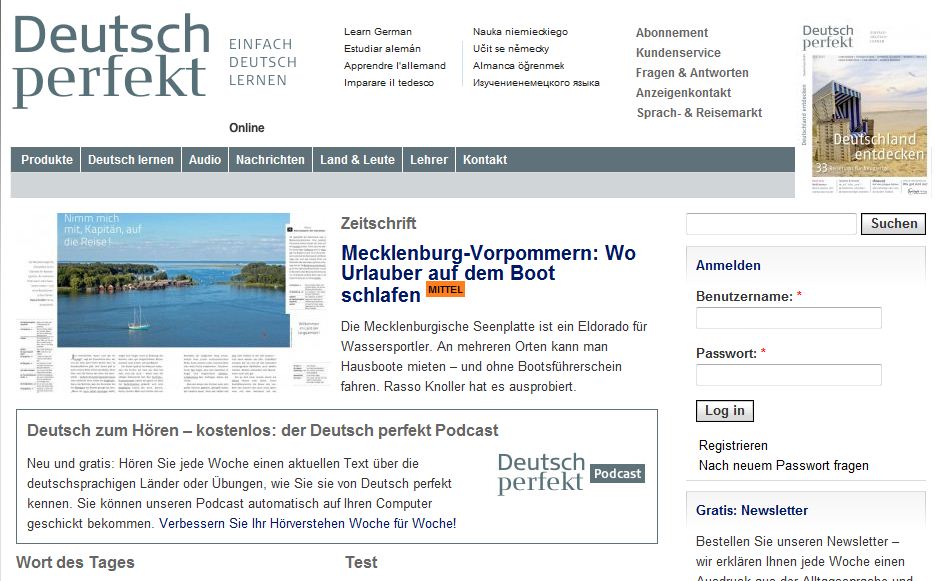Click the orange MITTEL level badge

(x=445, y=289)
